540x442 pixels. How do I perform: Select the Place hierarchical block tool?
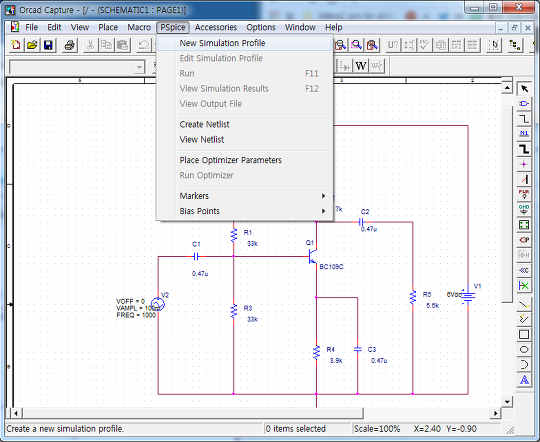(524, 225)
